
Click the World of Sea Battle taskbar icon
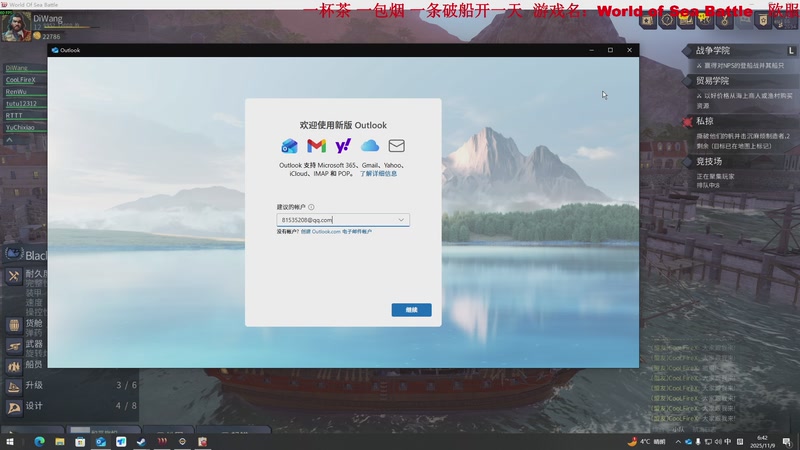162,442
